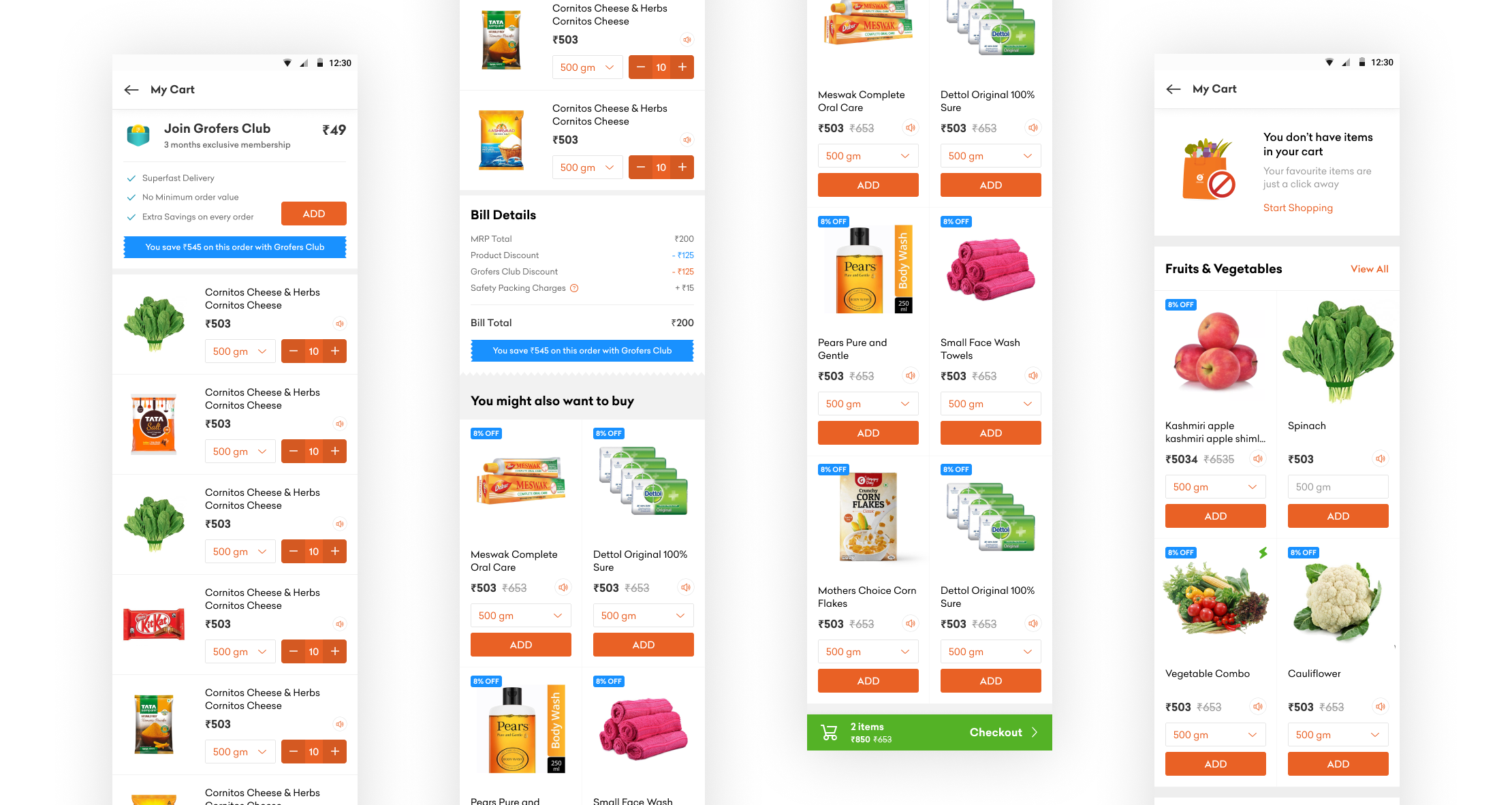Increase quantity of Aashirvaad flour item

tap(682, 168)
